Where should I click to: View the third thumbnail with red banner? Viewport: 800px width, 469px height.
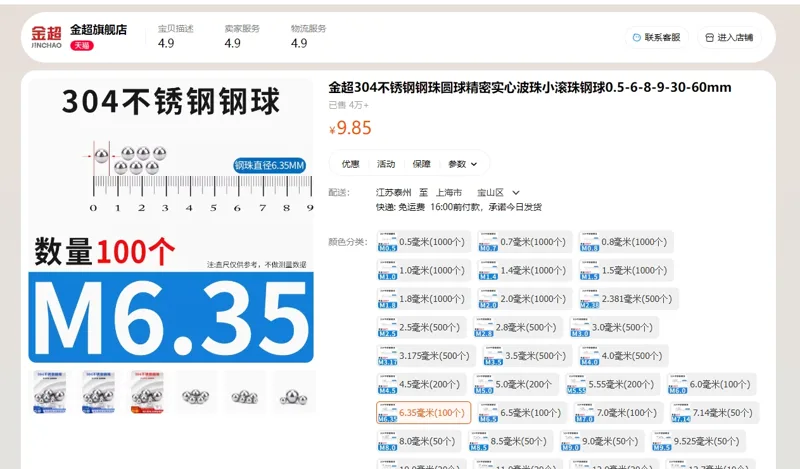click(x=147, y=392)
